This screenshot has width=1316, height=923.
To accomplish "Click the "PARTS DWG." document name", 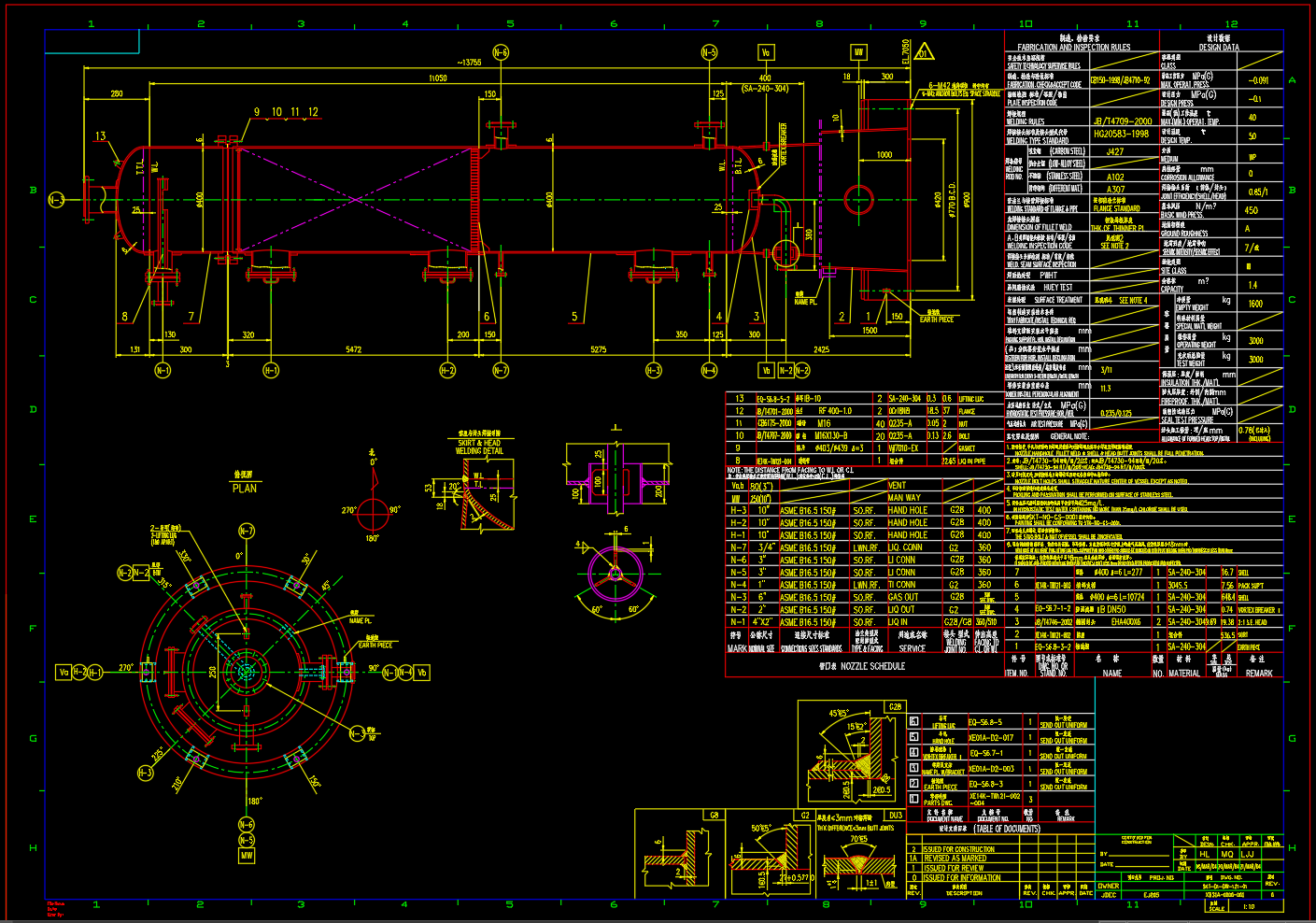I will click(x=939, y=802).
